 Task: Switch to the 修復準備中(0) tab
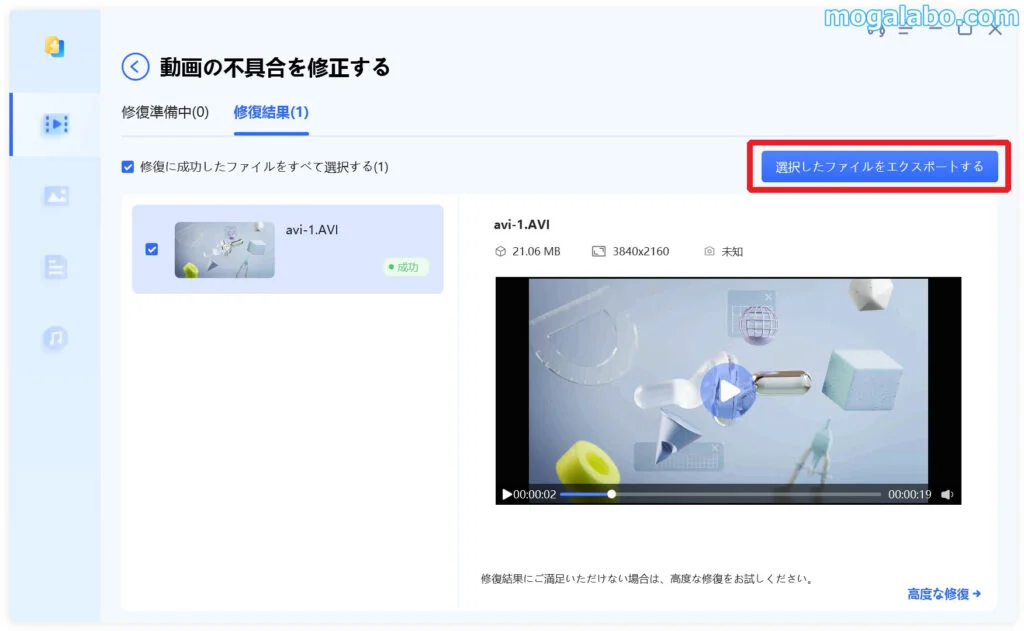click(x=165, y=112)
